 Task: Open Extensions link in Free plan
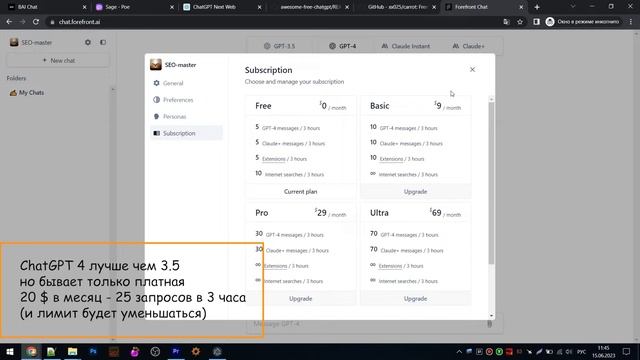click(273, 159)
